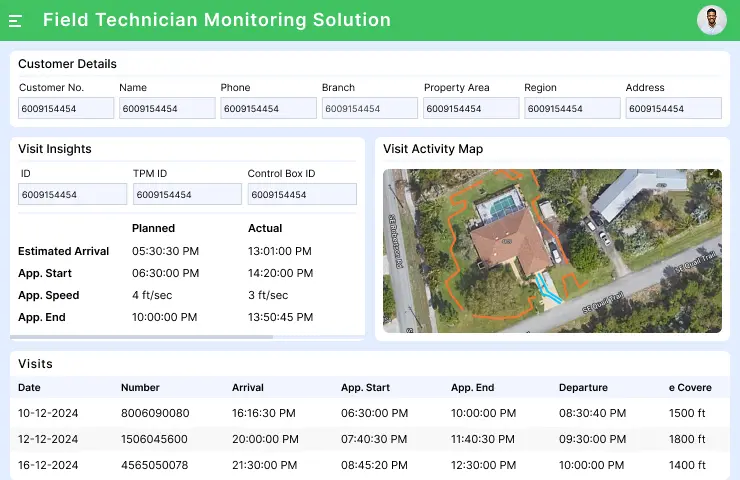Click the user profile avatar
740x480 pixels.
coord(711,20)
